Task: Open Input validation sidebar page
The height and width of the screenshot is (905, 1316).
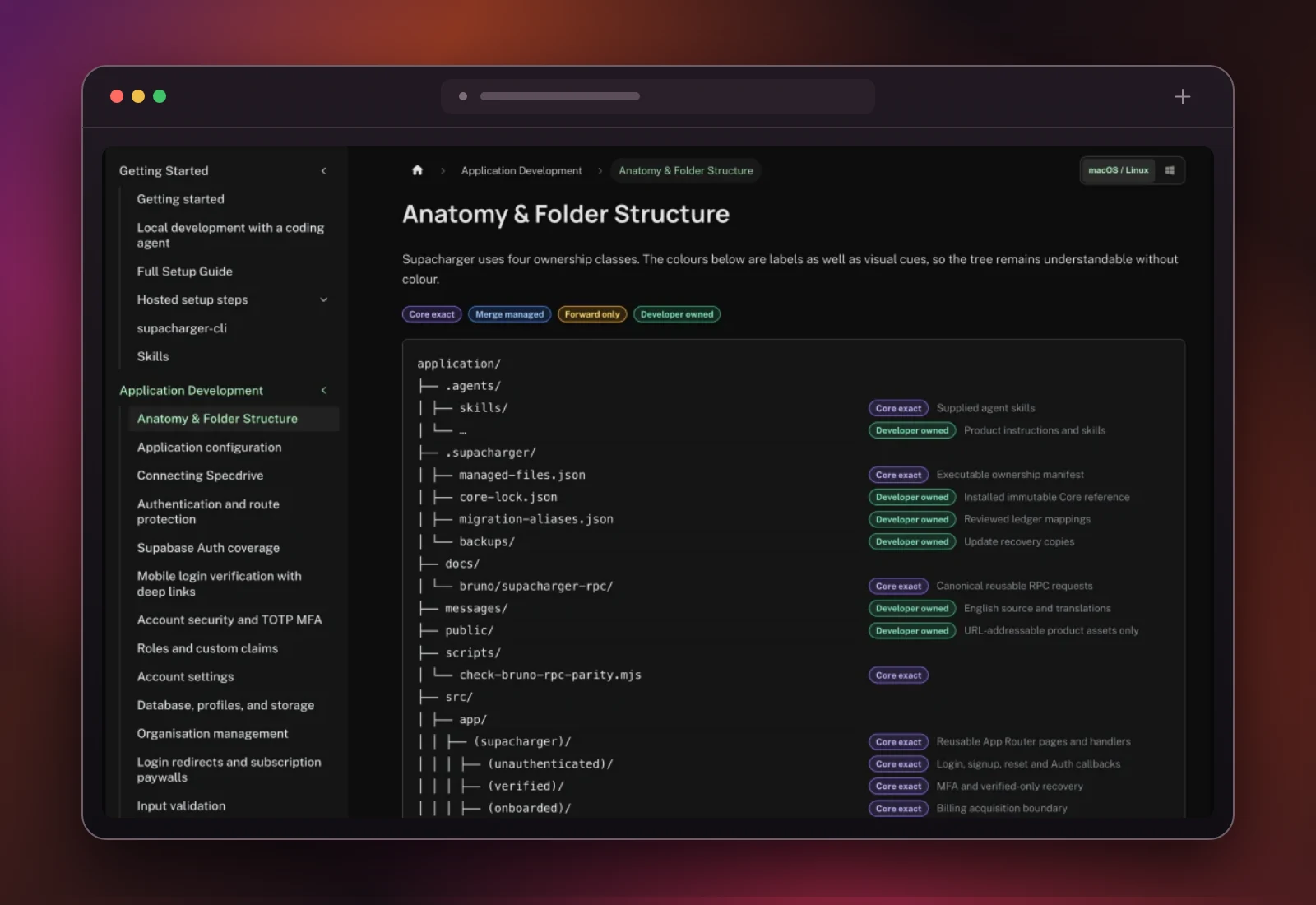Action: click(181, 805)
